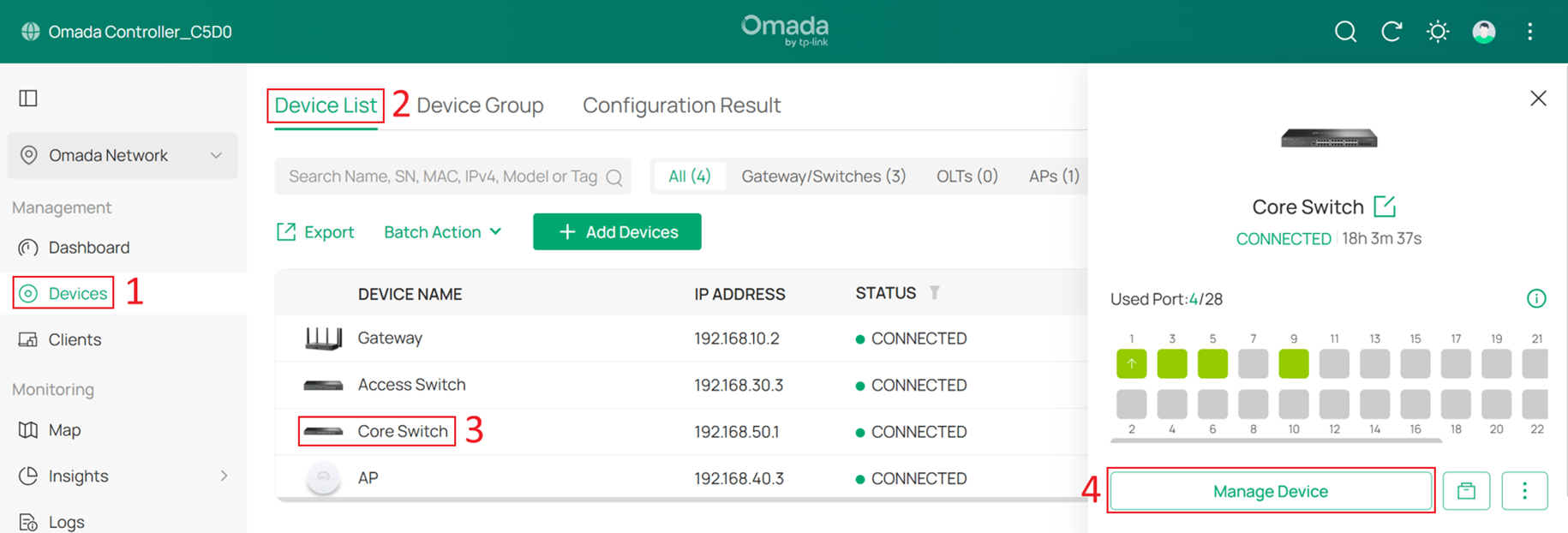Click the refresh icon in header
Screen dimensions: 1568x533
point(1391,32)
